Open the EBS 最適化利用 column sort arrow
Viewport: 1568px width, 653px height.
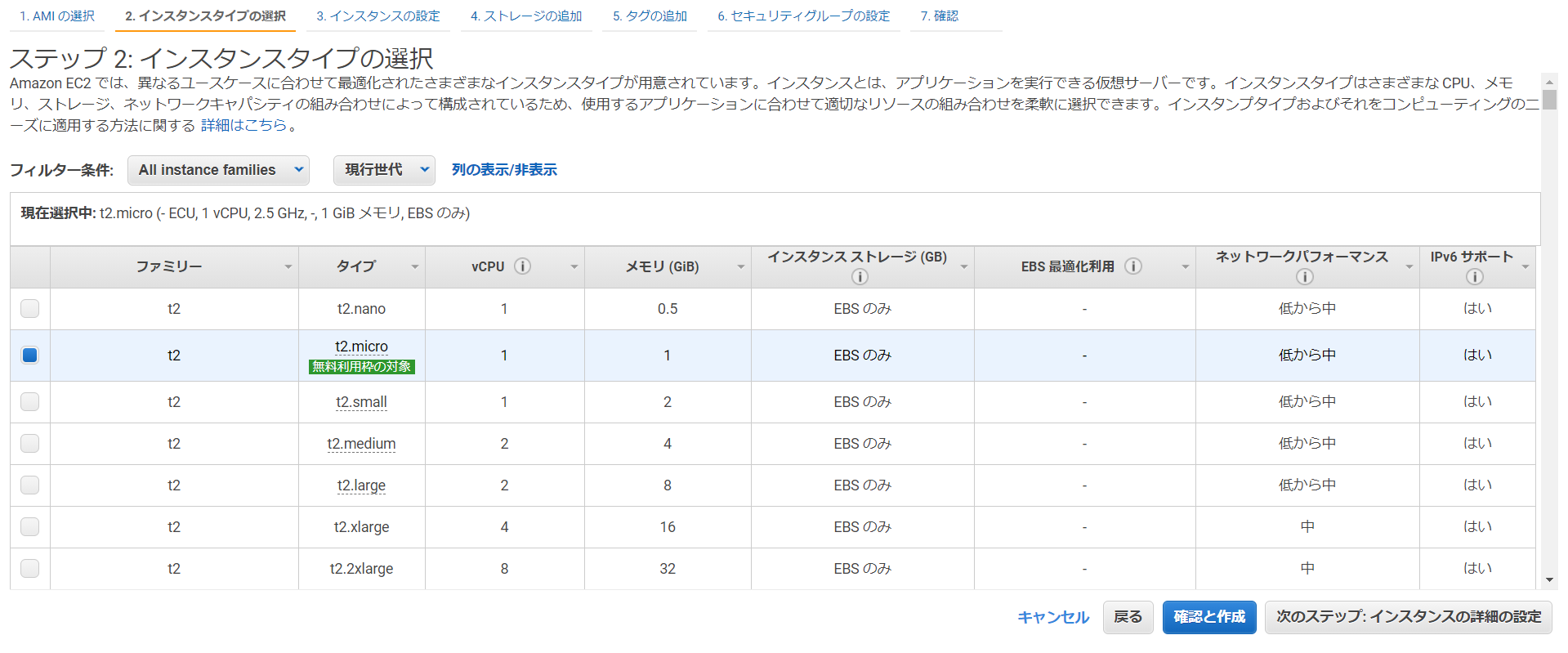pyautogui.click(x=1186, y=267)
